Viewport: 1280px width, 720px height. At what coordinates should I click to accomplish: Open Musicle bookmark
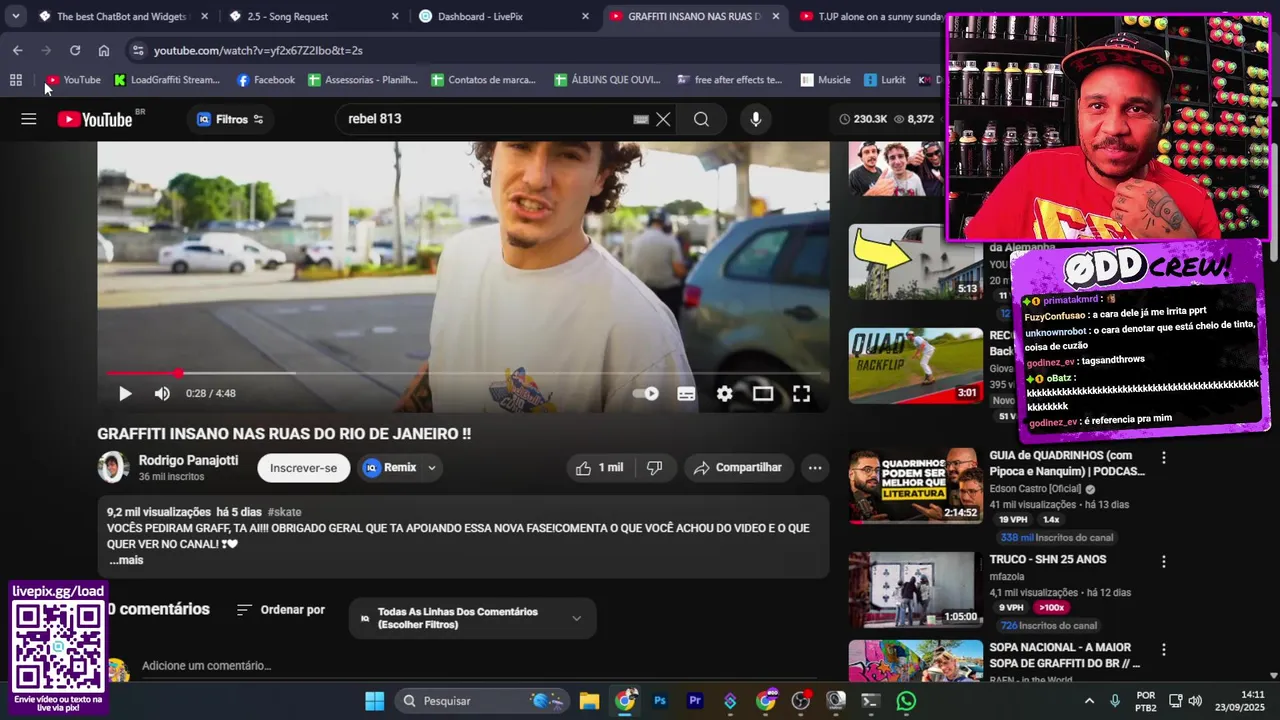tap(825, 80)
